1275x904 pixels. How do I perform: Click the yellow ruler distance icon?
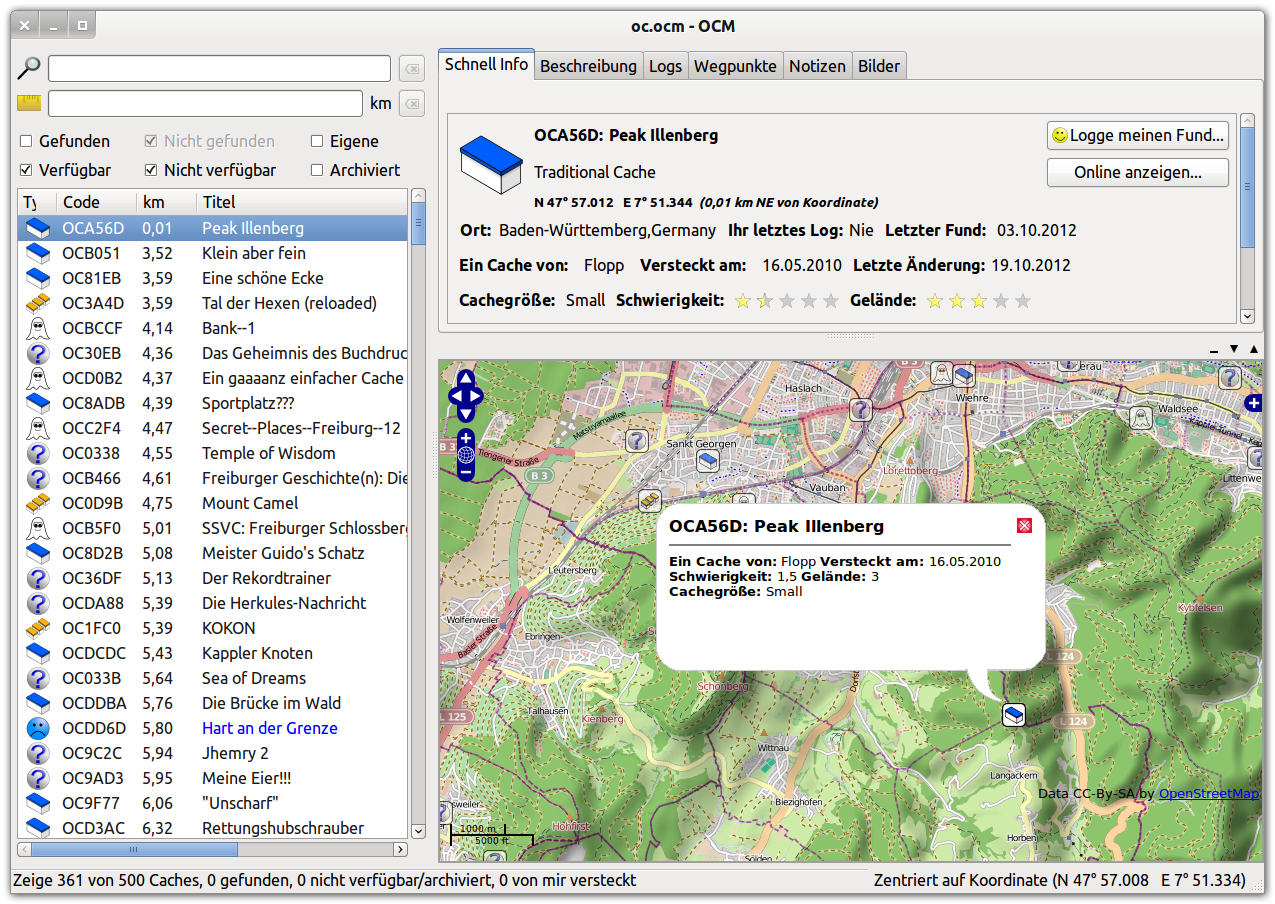click(x=29, y=103)
